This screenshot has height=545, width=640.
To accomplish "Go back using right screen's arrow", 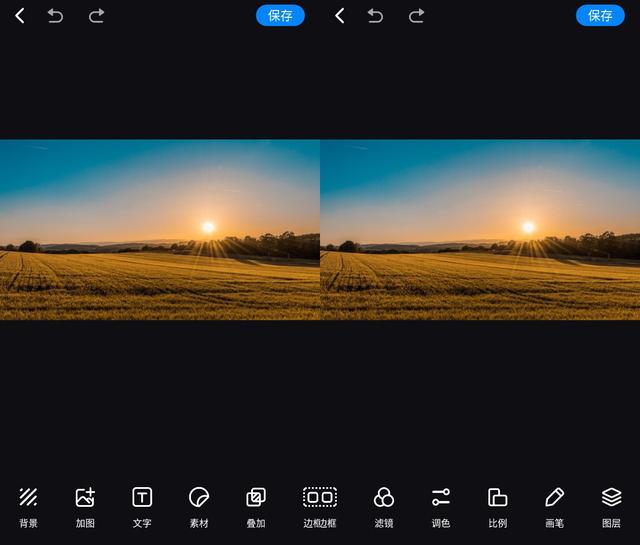I will point(340,15).
